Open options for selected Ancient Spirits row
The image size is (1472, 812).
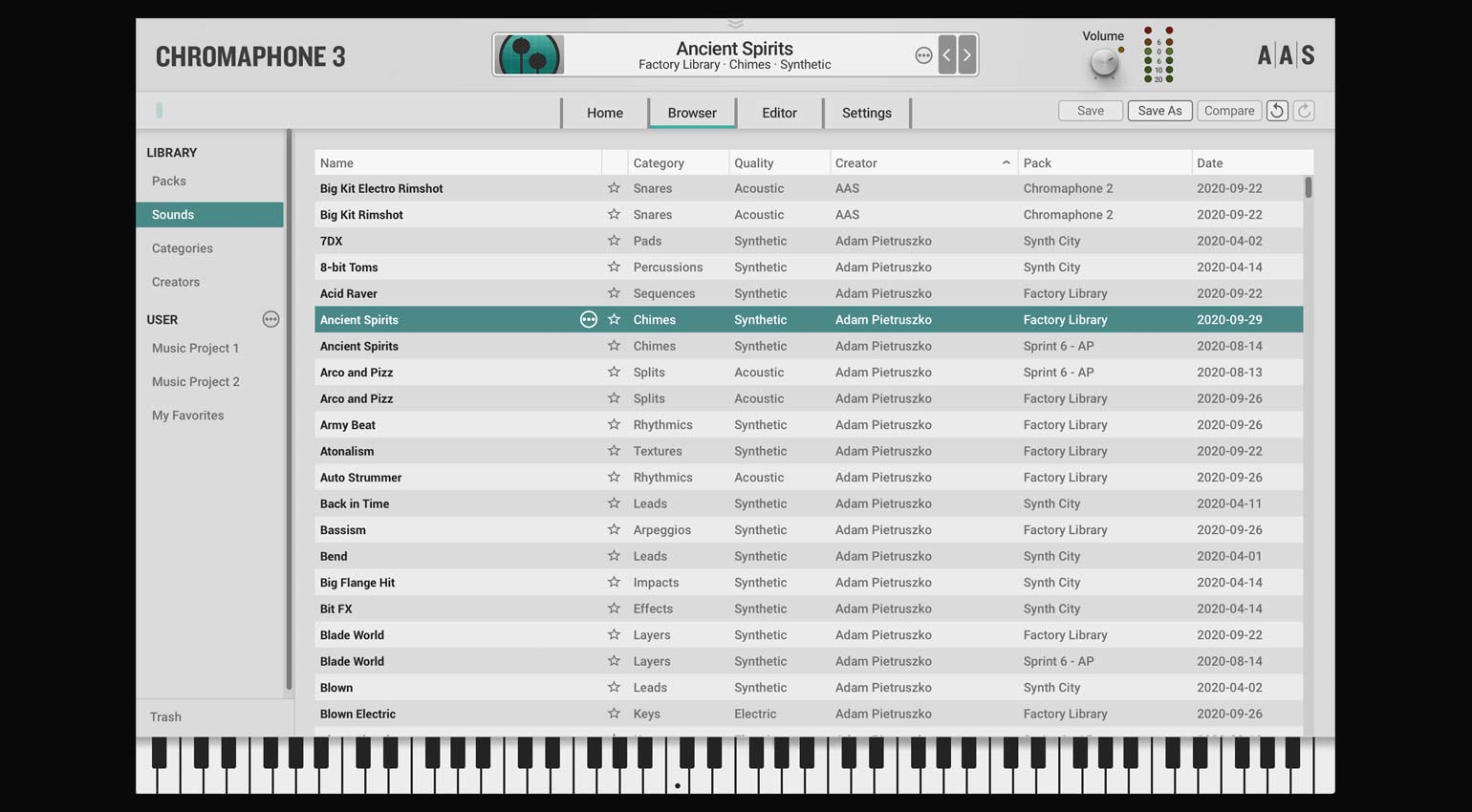[x=589, y=319]
